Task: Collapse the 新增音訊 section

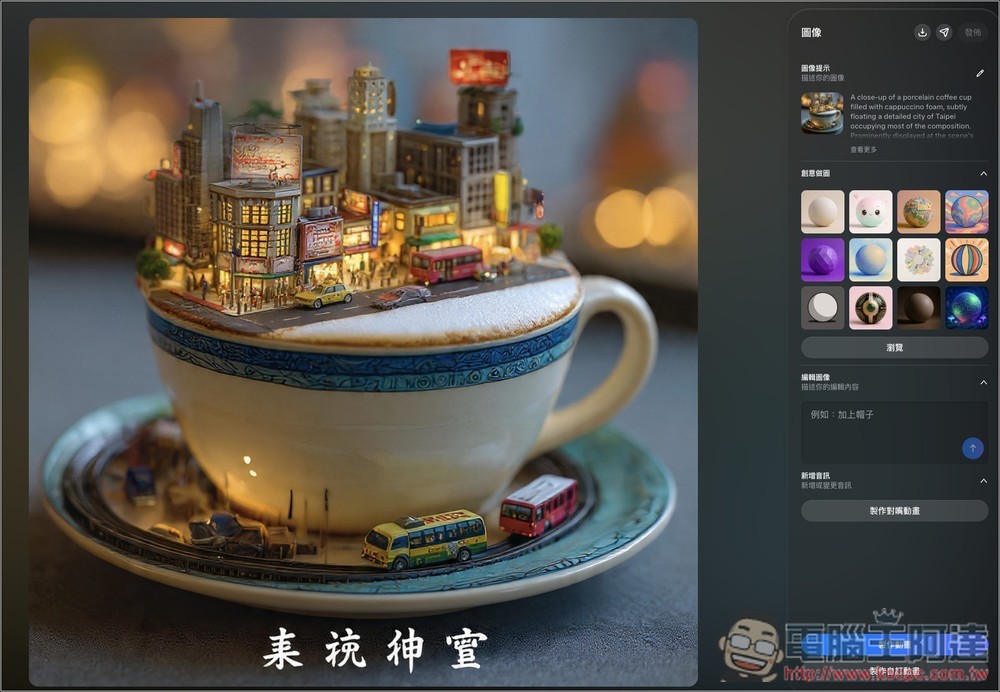Action: pyautogui.click(x=983, y=480)
